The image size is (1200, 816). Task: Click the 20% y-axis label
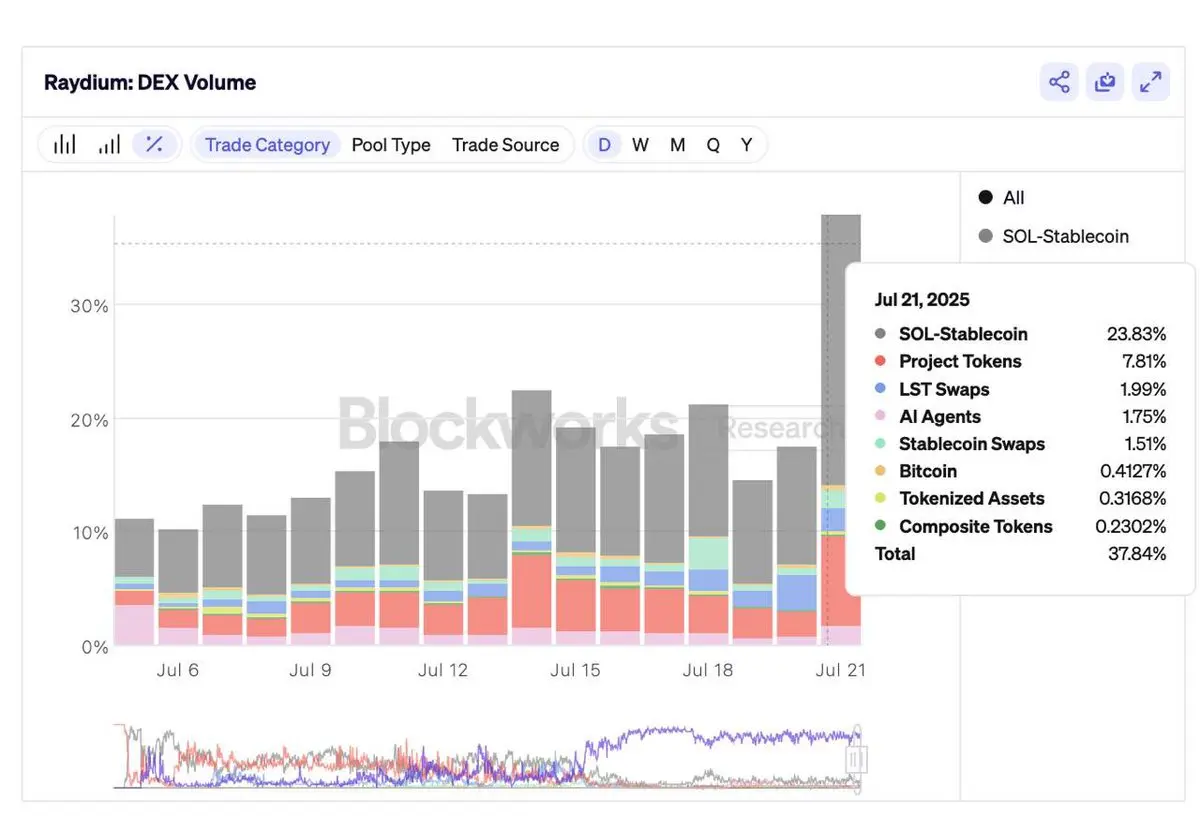pyautogui.click(x=89, y=420)
